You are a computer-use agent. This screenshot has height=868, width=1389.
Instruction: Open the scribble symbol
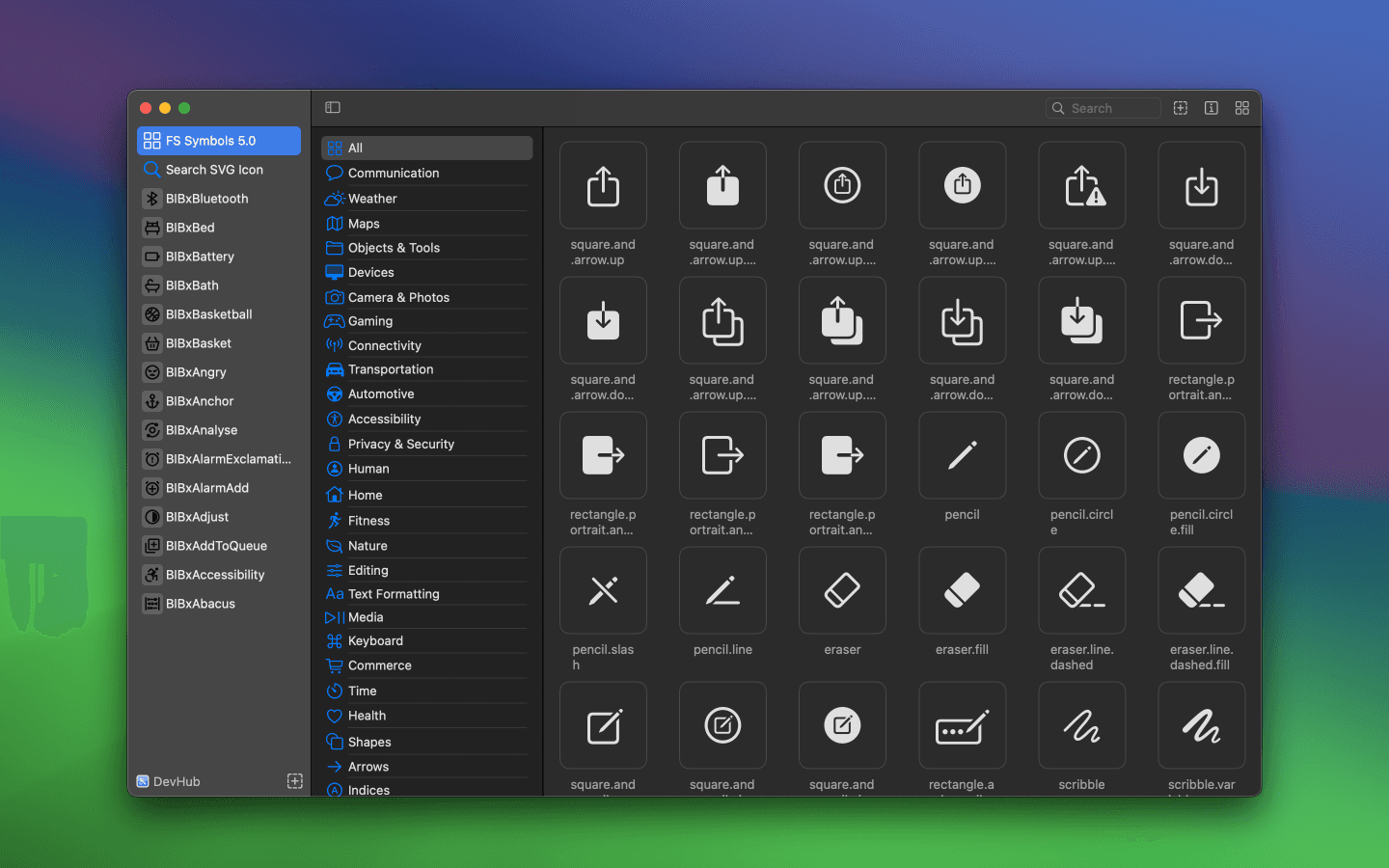tap(1081, 725)
